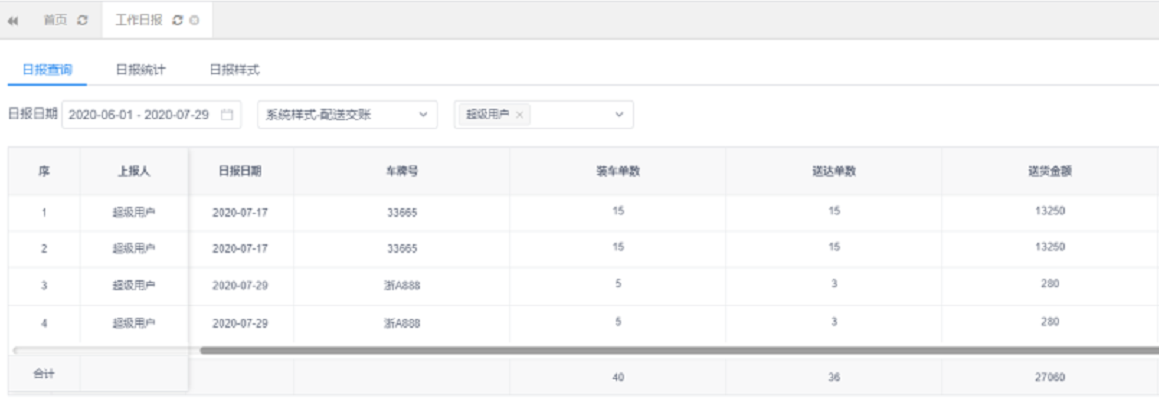Click the 送达单数 column header
The height and width of the screenshot is (398, 1159).
pyautogui.click(x=834, y=171)
